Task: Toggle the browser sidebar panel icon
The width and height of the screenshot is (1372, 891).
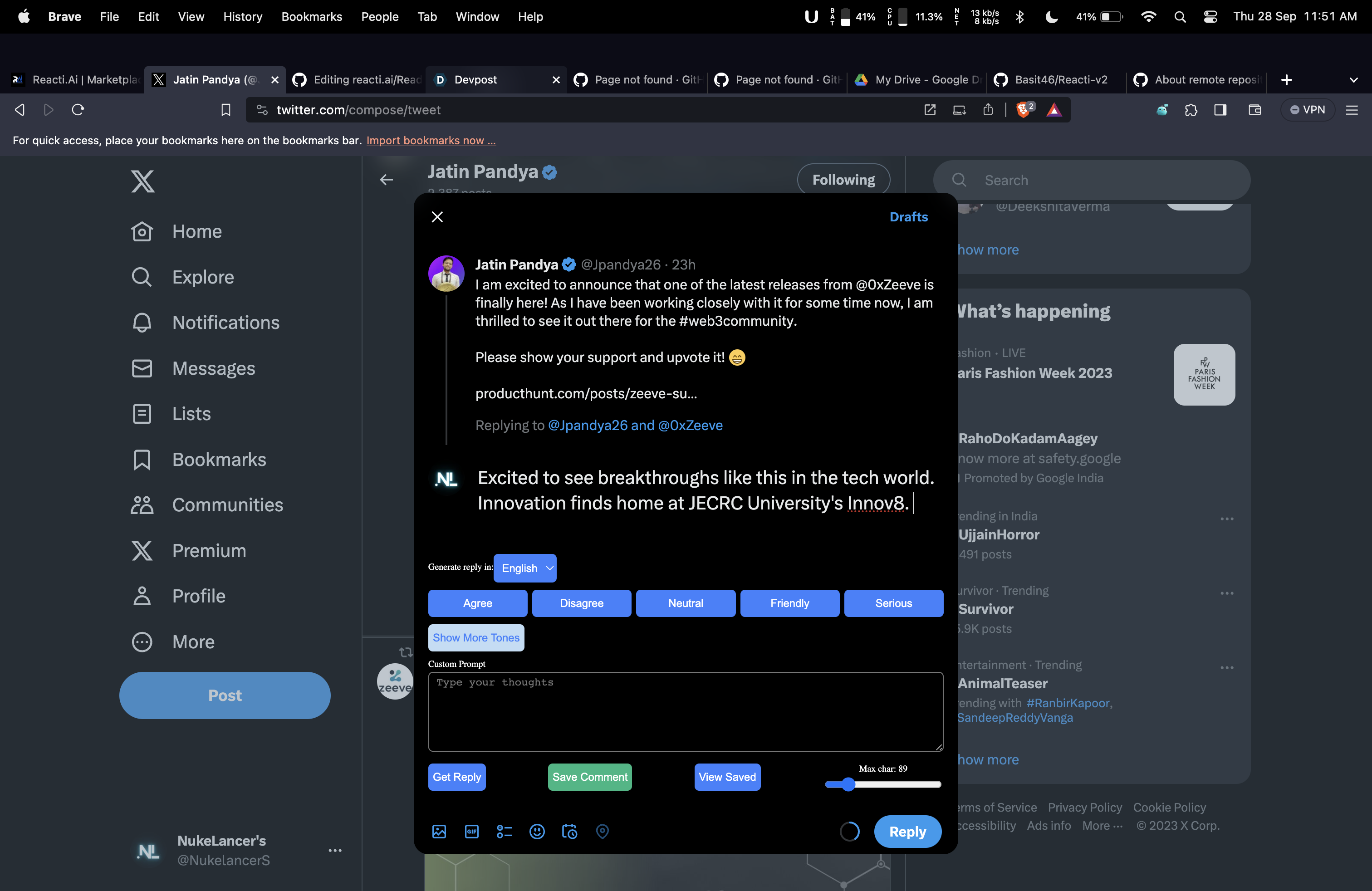Action: click(1220, 109)
